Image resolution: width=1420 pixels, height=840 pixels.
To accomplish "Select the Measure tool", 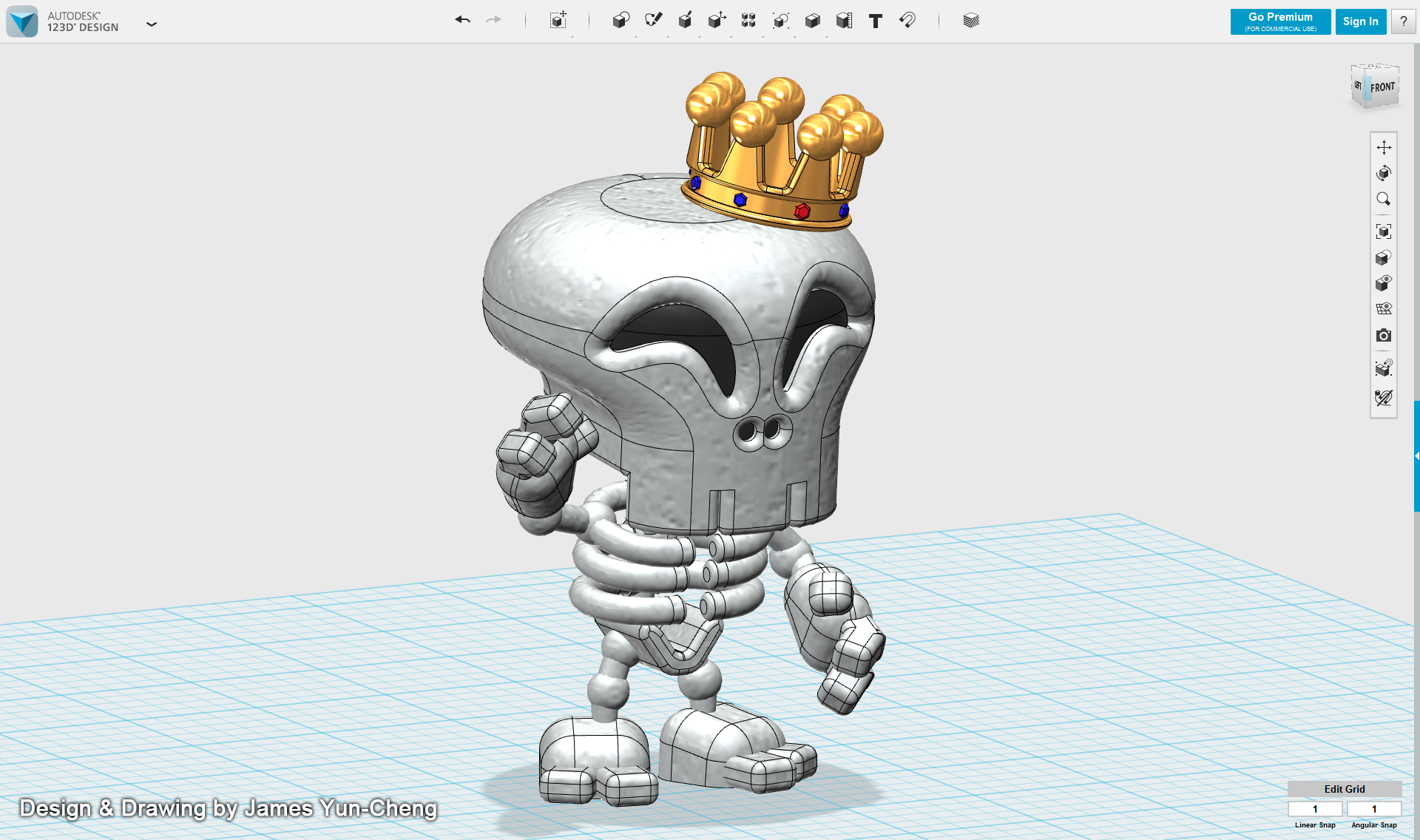I will click(844, 20).
